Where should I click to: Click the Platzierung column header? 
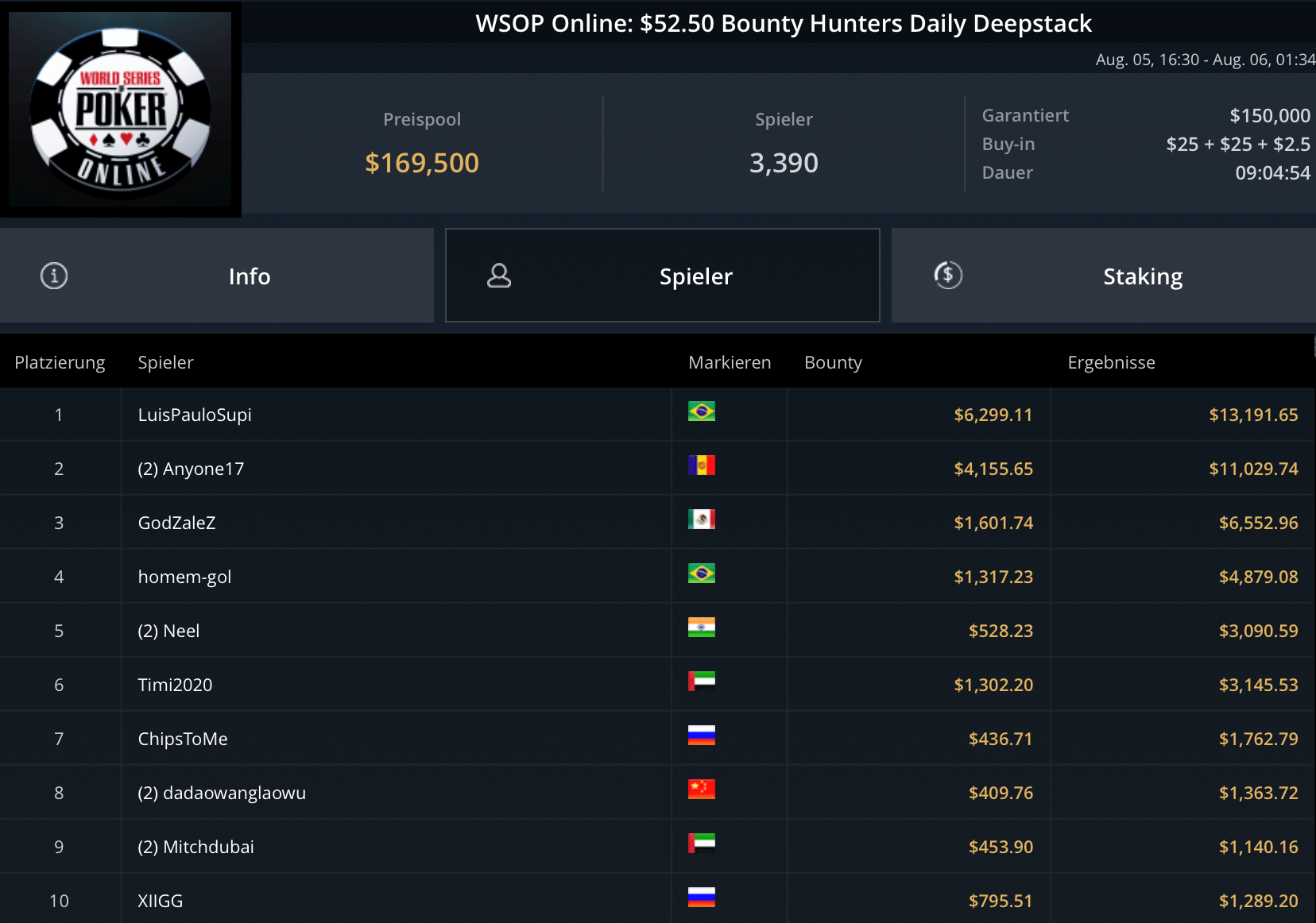tap(60, 362)
